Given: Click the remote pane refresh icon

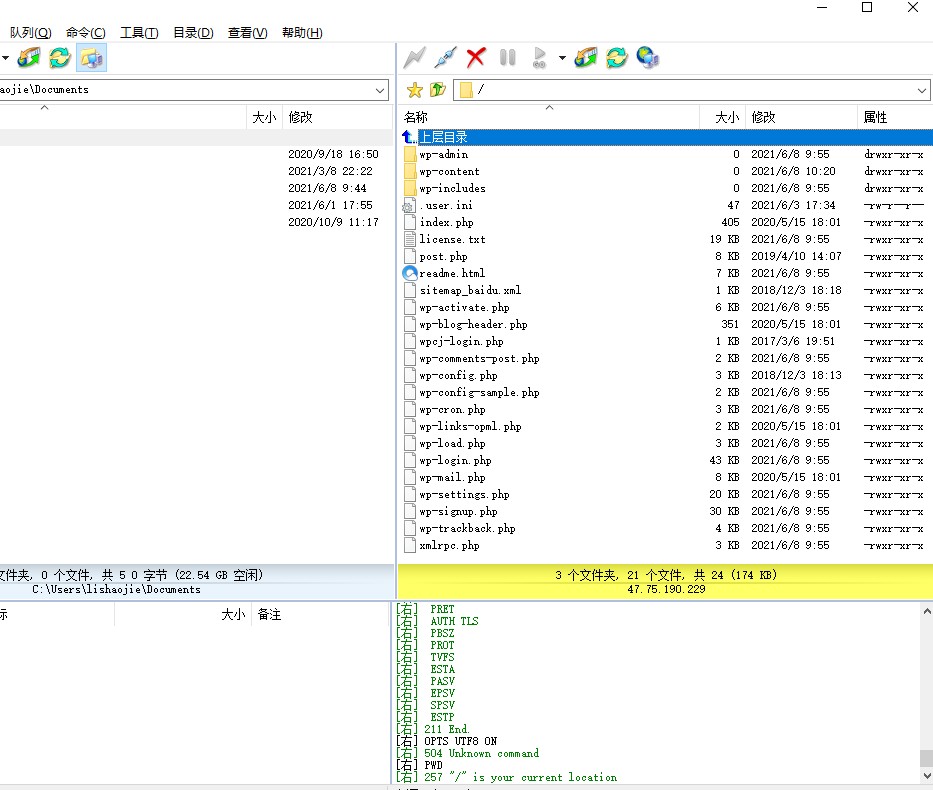Looking at the screenshot, I should coord(617,58).
